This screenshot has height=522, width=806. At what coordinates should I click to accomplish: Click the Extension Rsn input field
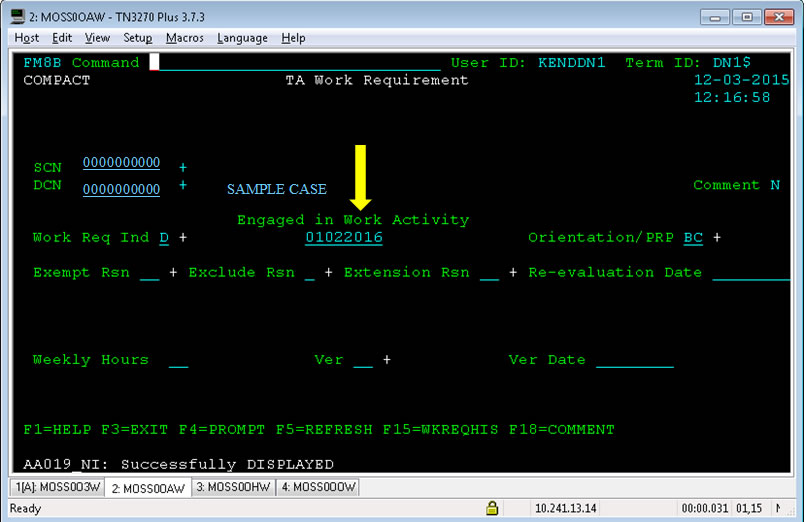(x=489, y=273)
